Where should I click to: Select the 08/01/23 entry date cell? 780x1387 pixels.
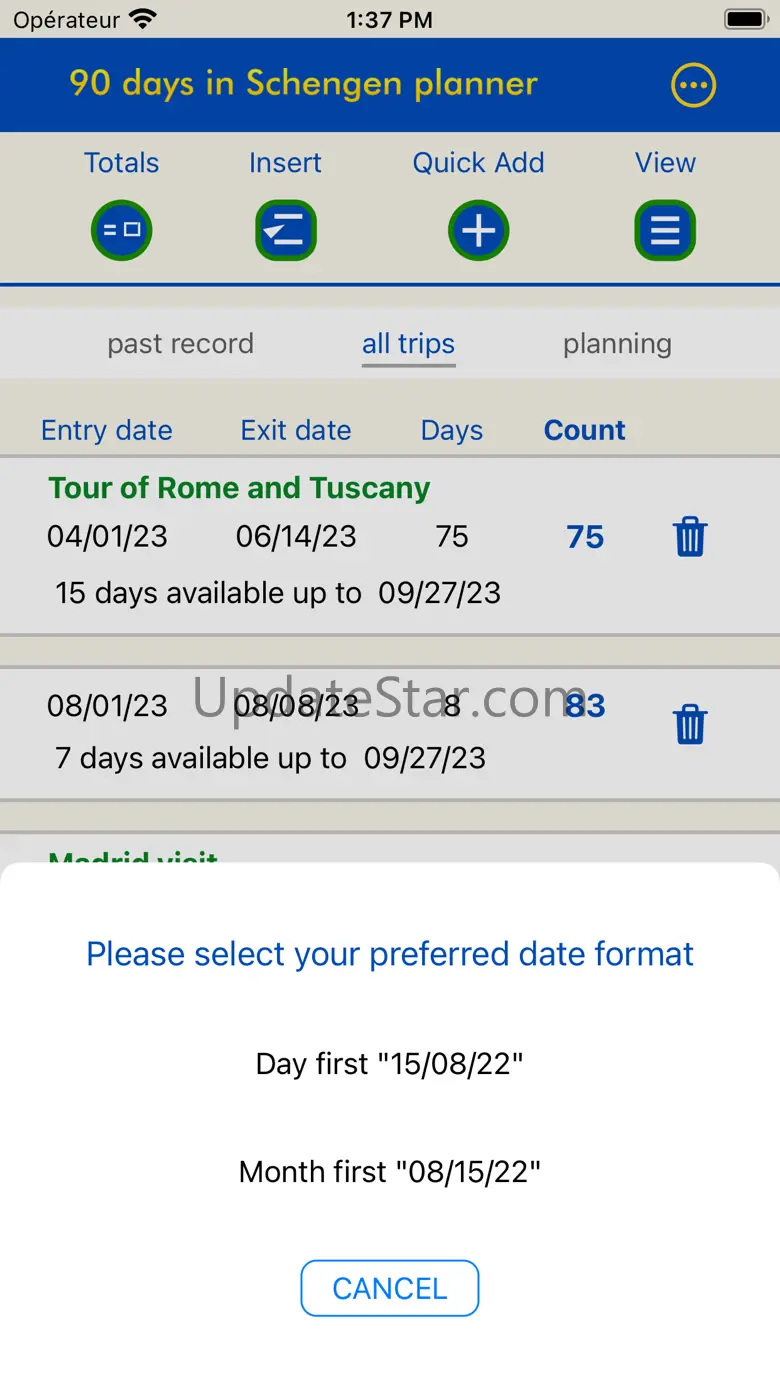(107, 706)
